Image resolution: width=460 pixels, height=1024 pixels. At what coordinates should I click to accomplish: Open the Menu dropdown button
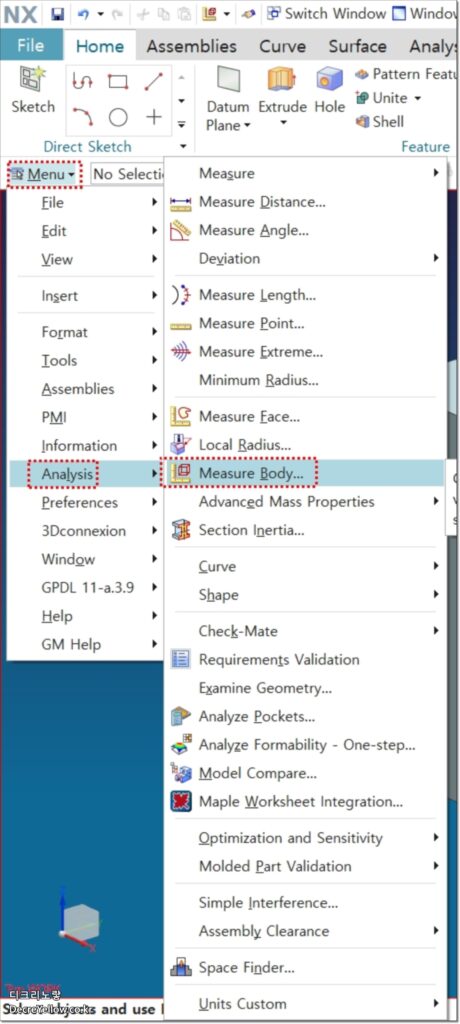pyautogui.click(x=45, y=174)
